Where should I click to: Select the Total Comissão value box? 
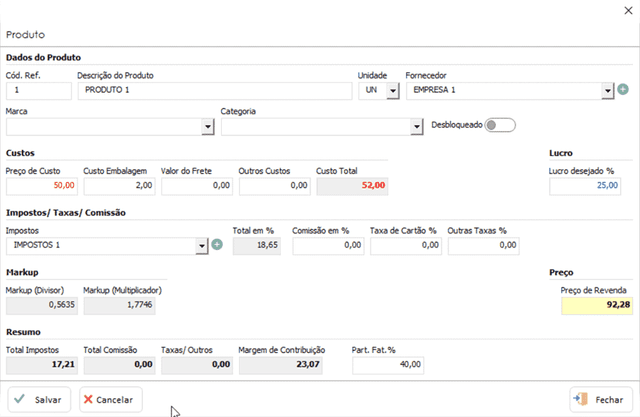tap(120, 365)
